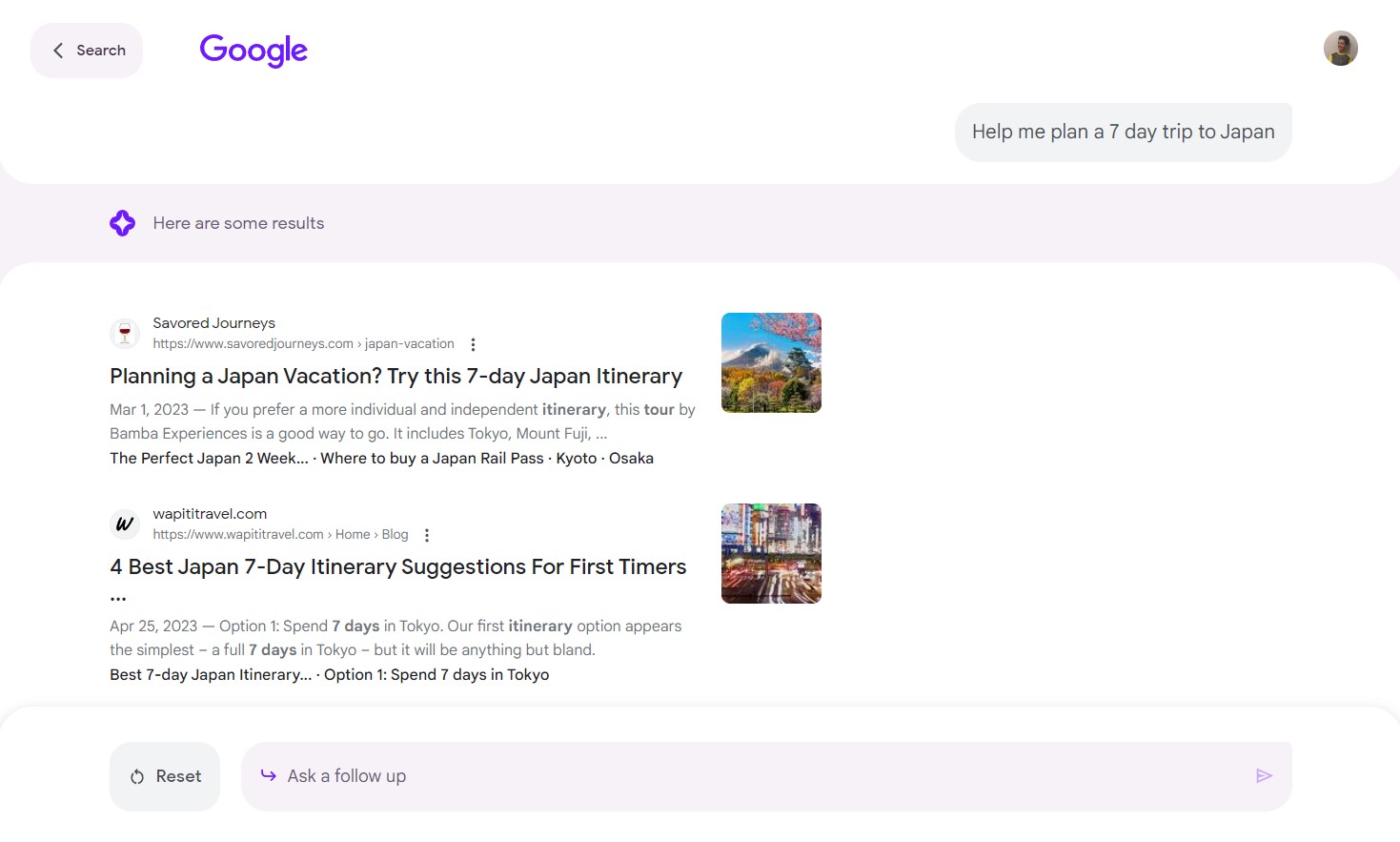Click the Savored Journeys wine glass favicon
Screen dimensions: 1400x842
pyautogui.click(x=125, y=334)
